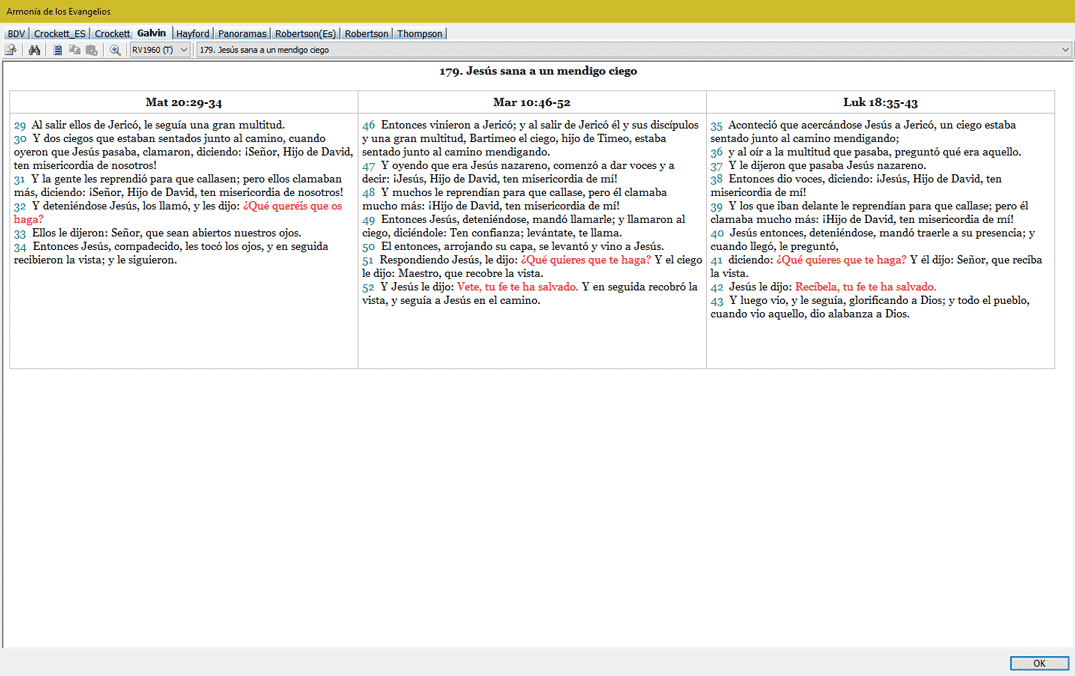Click the 'Mat 20:29-34' column header
The height and width of the screenshot is (676, 1075).
pyautogui.click(x=184, y=102)
